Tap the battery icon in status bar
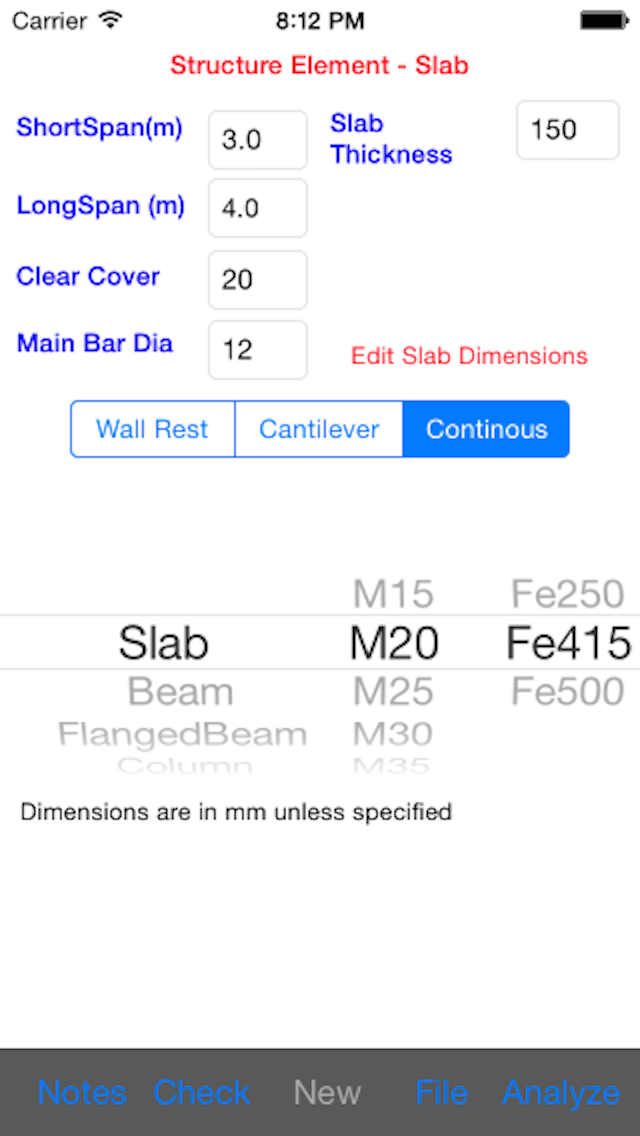 [604, 20]
